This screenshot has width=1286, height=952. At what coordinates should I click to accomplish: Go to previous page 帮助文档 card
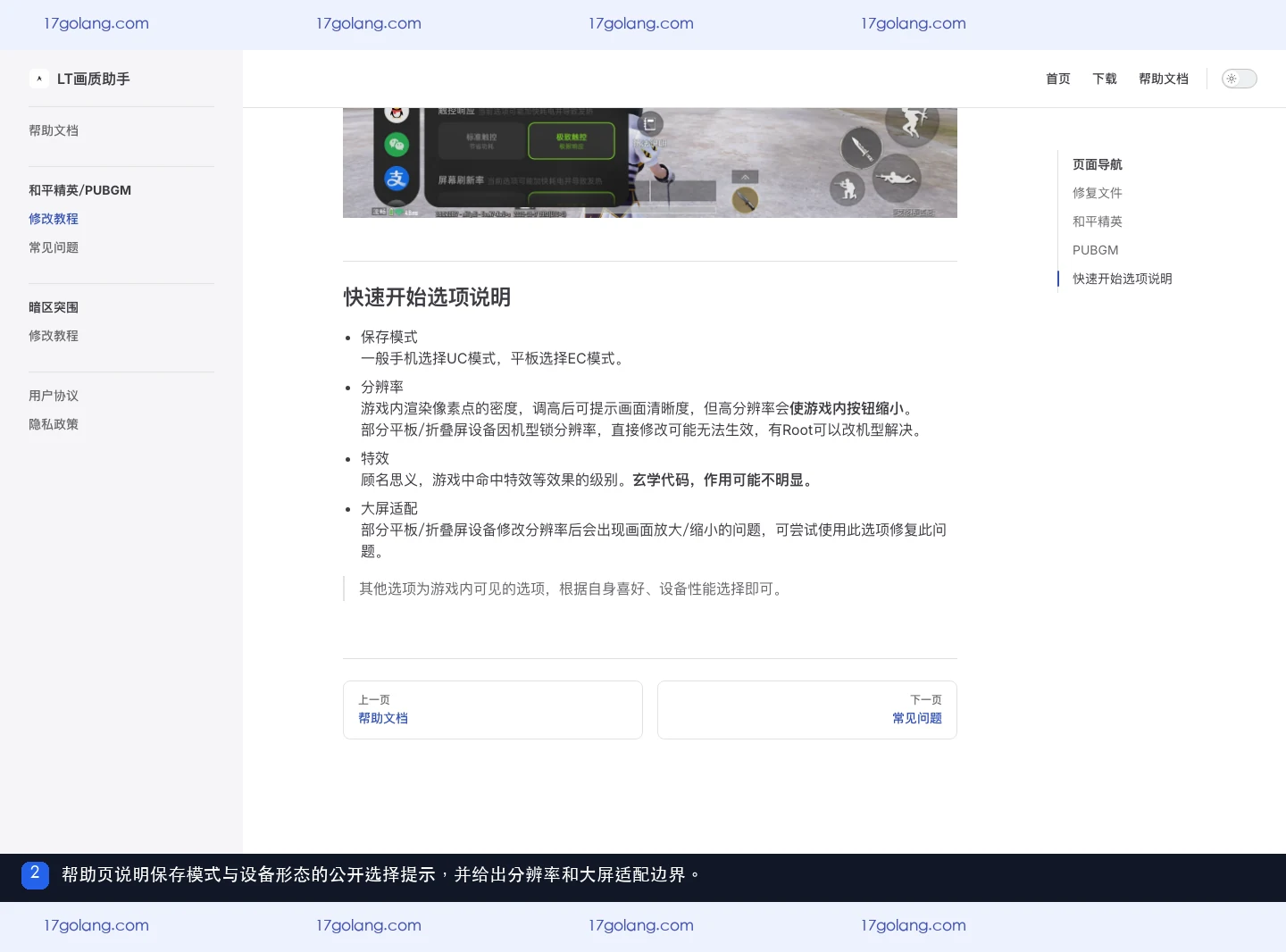coord(493,710)
